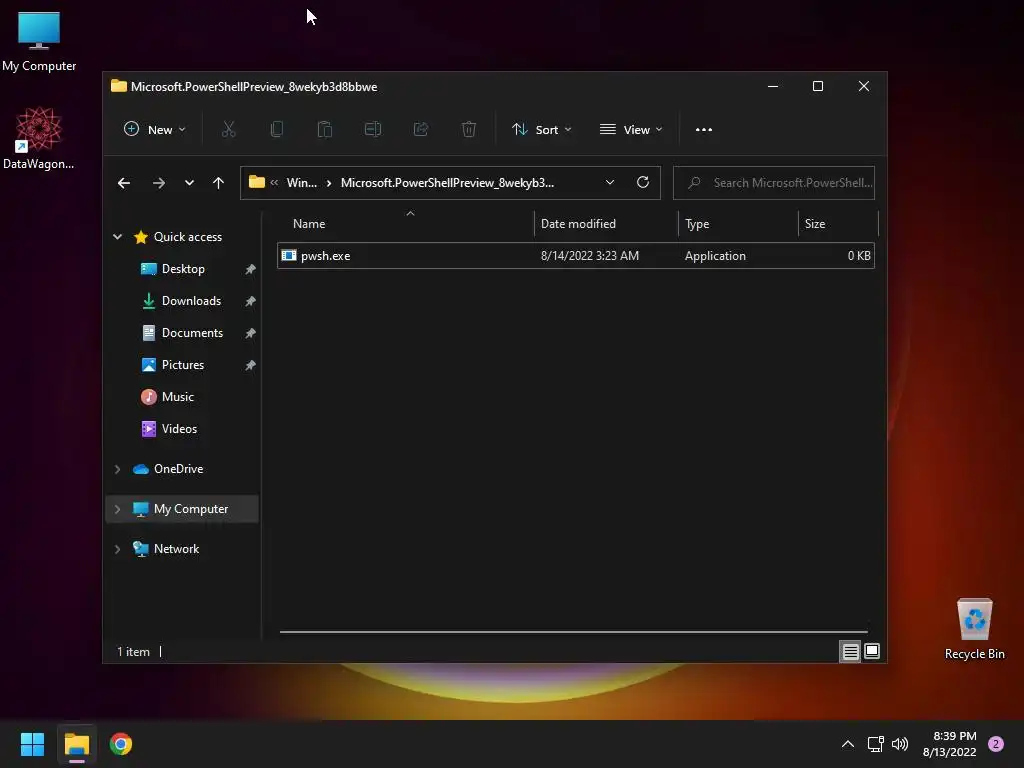
Task: Open the My Computer desktop icon
Action: click(39, 41)
